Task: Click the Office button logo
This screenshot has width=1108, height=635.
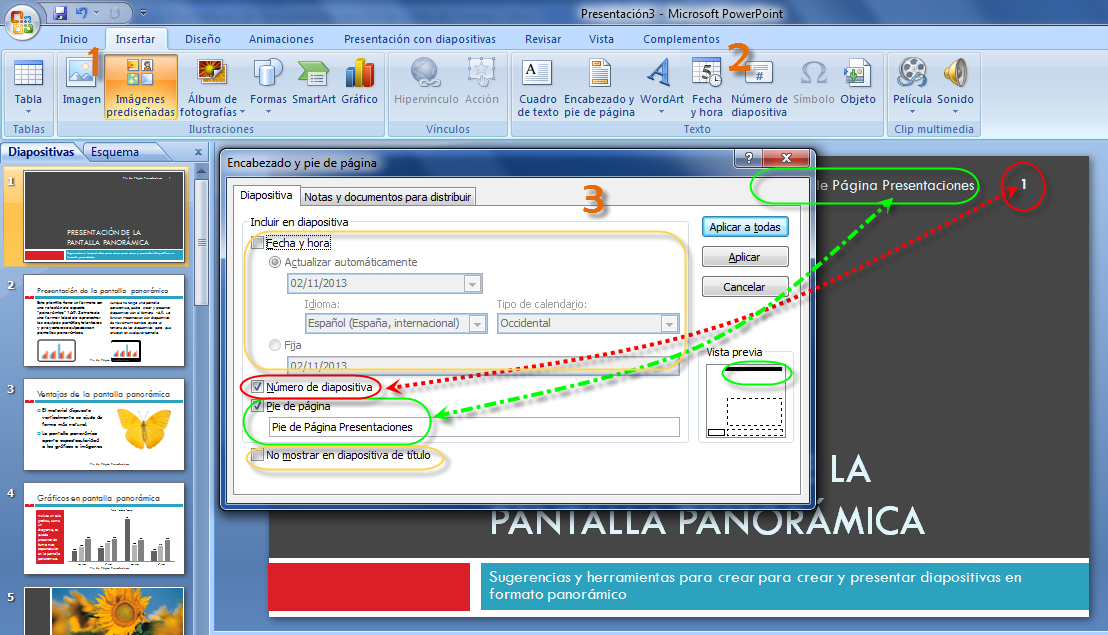Action: (x=21, y=21)
